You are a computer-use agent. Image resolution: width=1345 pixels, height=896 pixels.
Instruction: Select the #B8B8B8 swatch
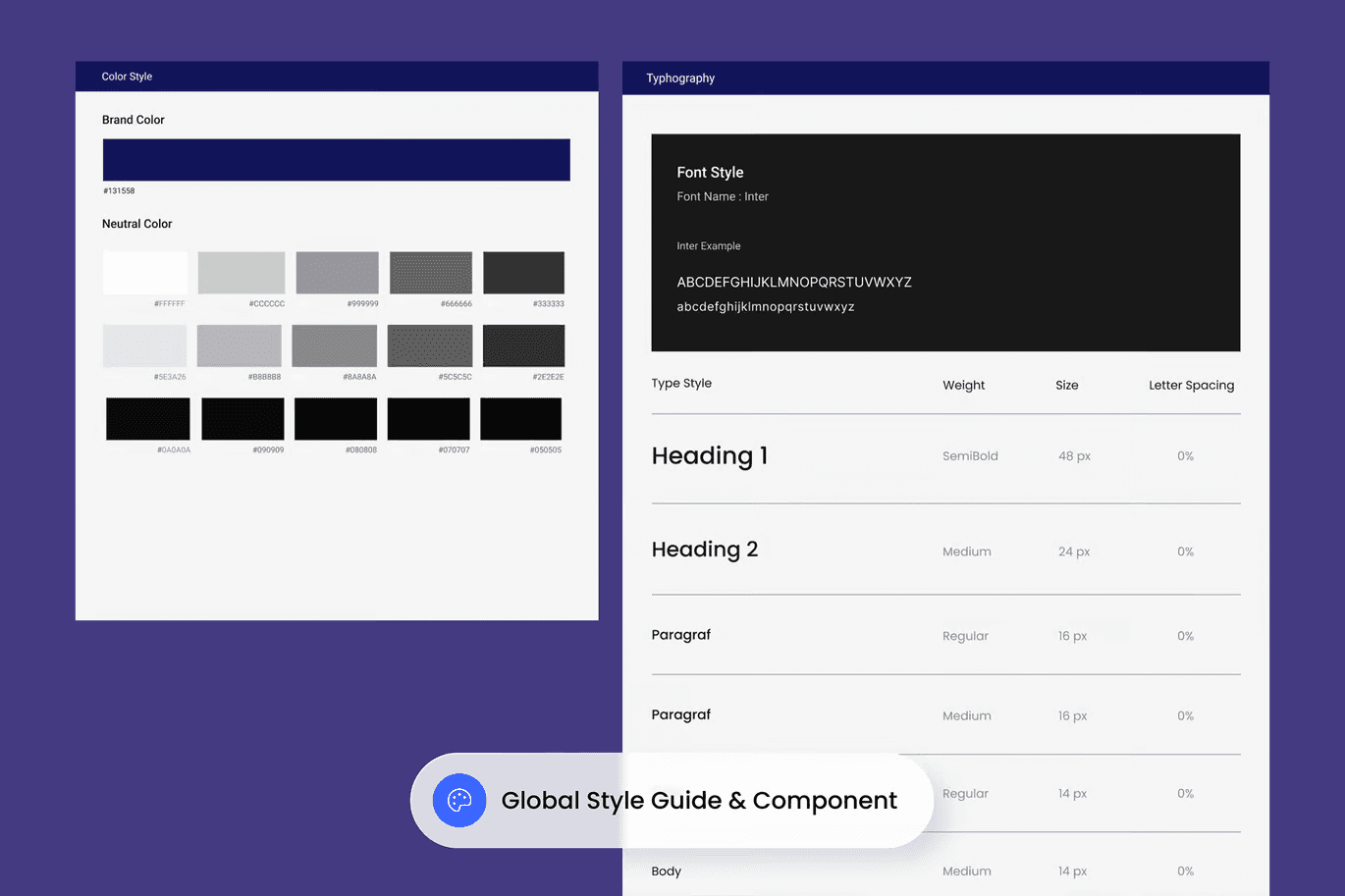pyautogui.click(x=240, y=346)
